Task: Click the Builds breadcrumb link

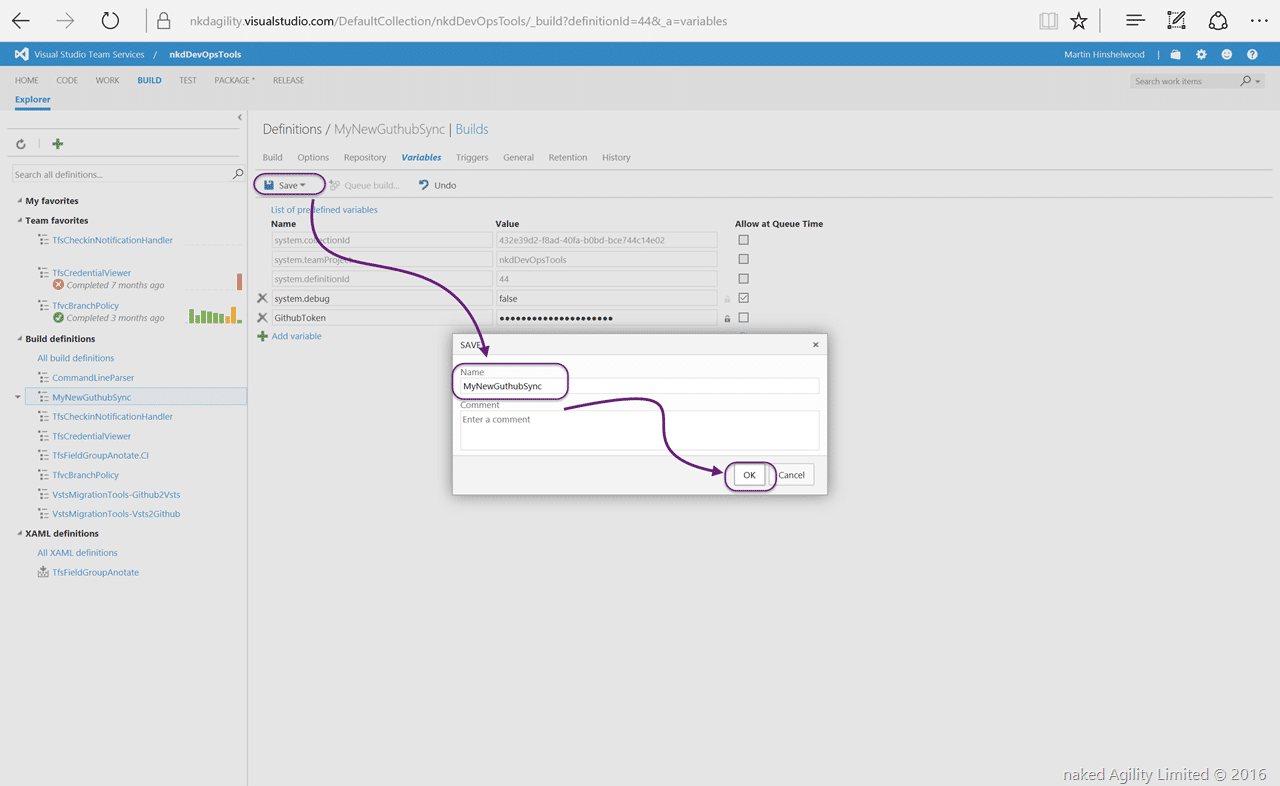Action: click(472, 129)
